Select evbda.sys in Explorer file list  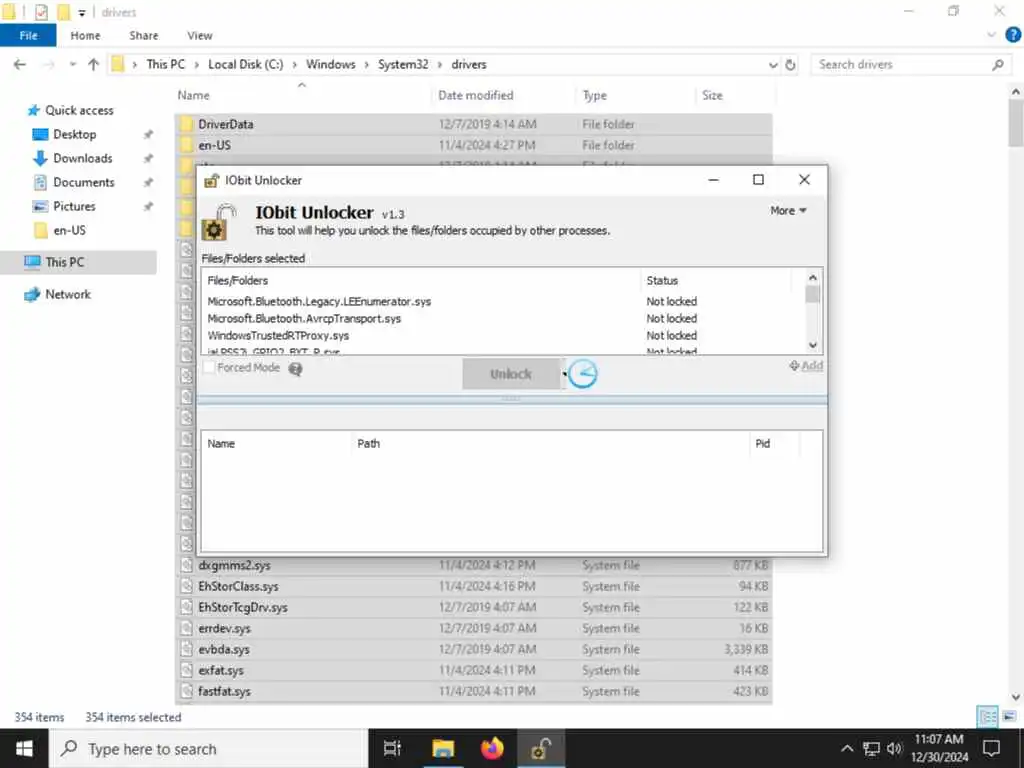223,649
